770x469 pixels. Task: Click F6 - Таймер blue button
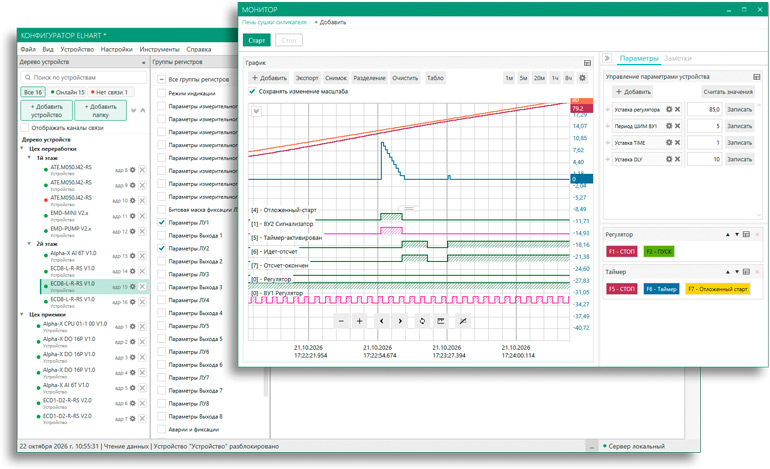pos(661,289)
